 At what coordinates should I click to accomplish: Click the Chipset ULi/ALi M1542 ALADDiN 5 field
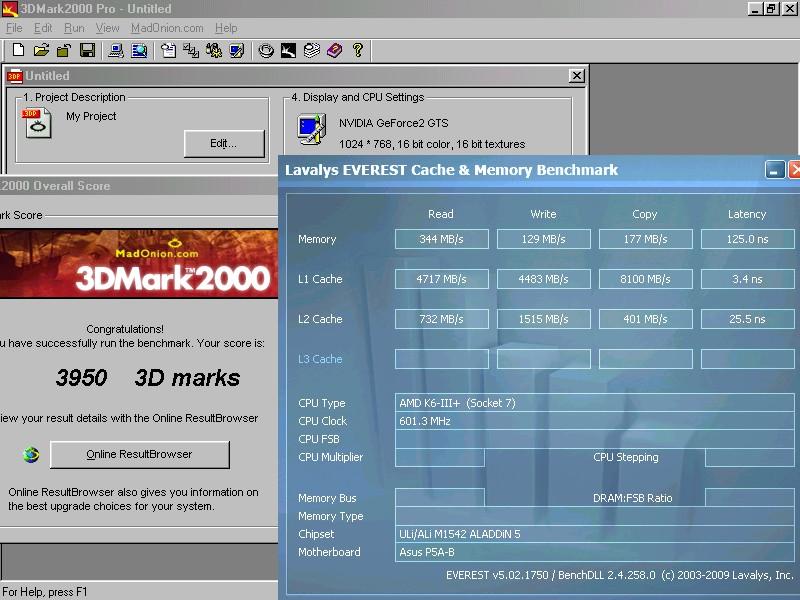click(x=594, y=534)
